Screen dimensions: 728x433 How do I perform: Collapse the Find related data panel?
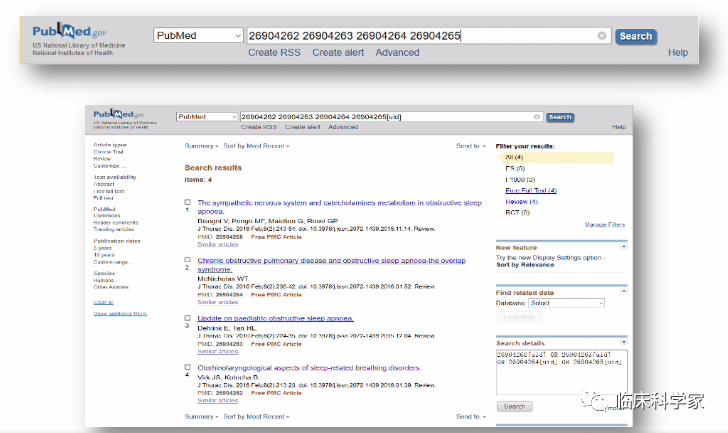(624, 291)
